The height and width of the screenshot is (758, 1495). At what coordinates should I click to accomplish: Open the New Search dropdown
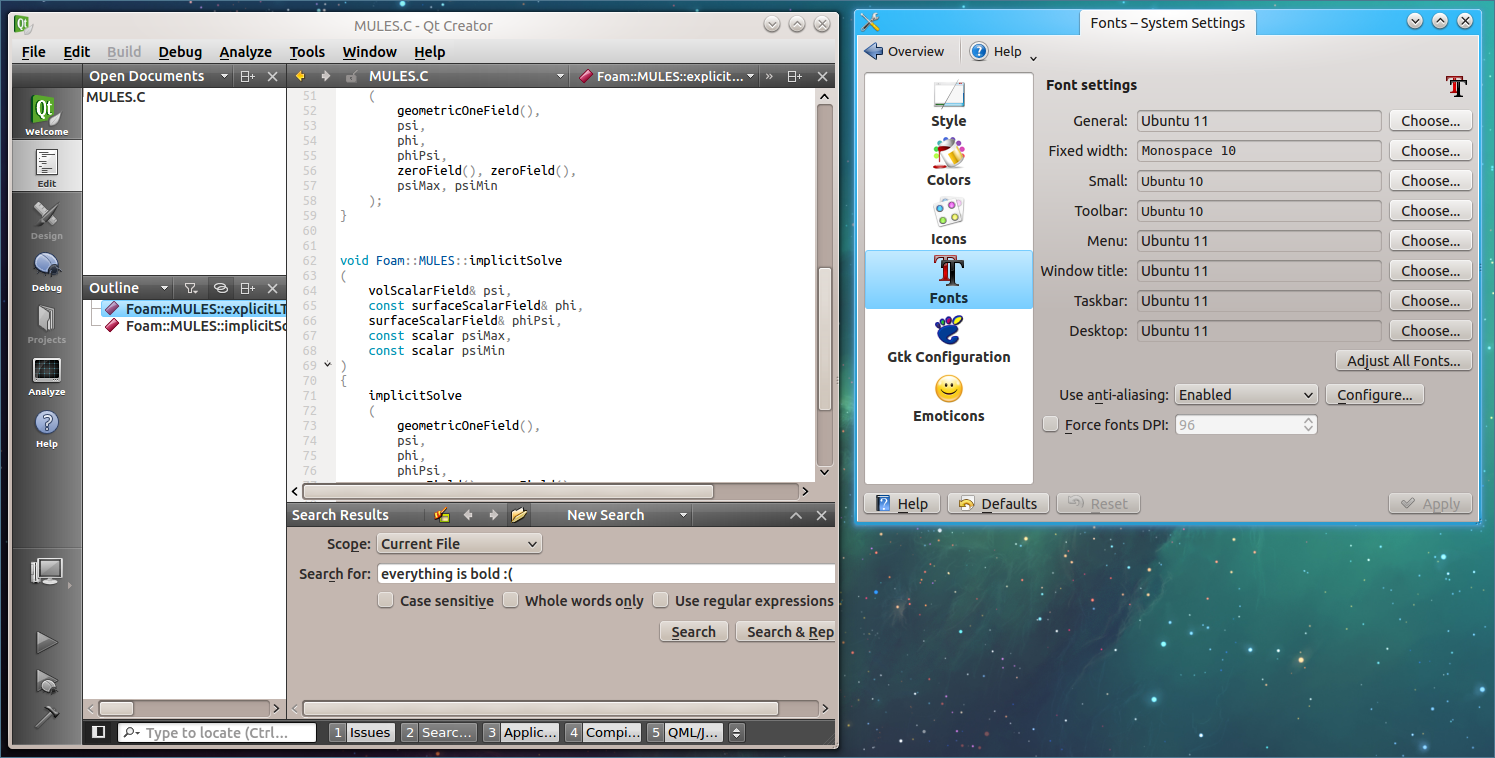pyautogui.click(x=683, y=515)
